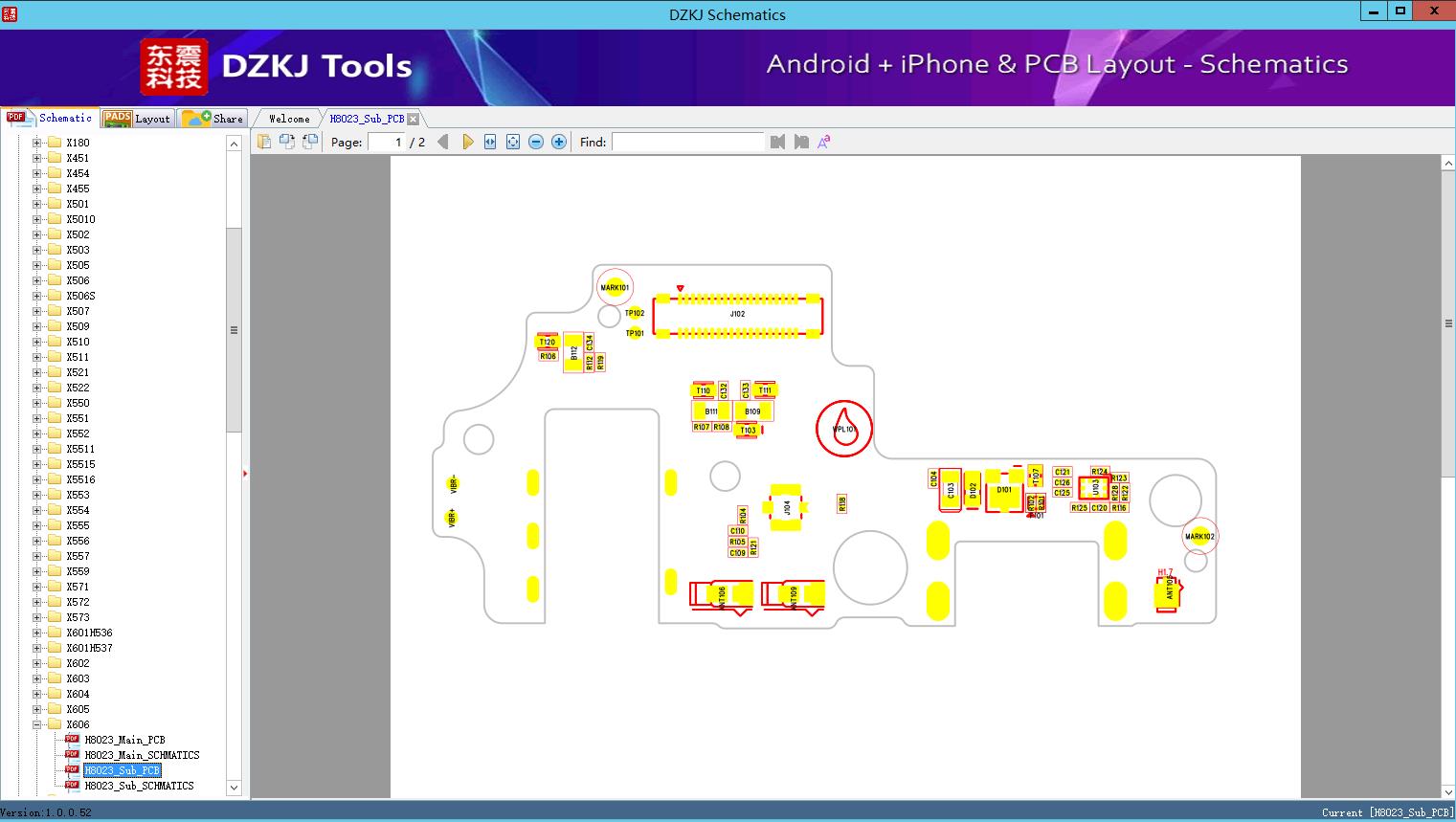Find next occurrence icon
The image size is (1456, 822).
tap(801, 142)
